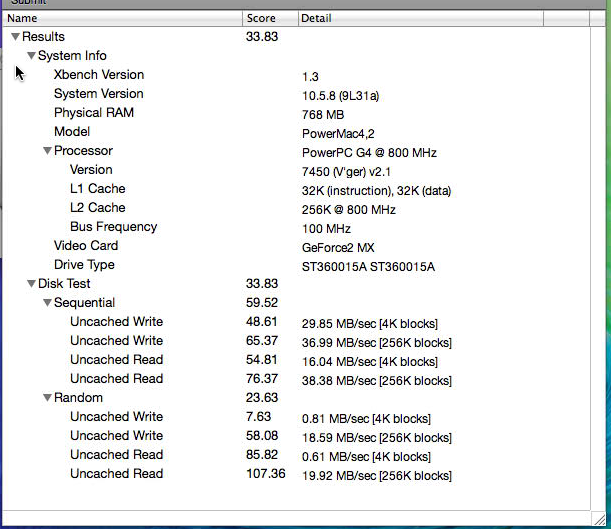Collapse the Disk Test disclosure triangle
The image size is (611, 529).
click(32, 284)
